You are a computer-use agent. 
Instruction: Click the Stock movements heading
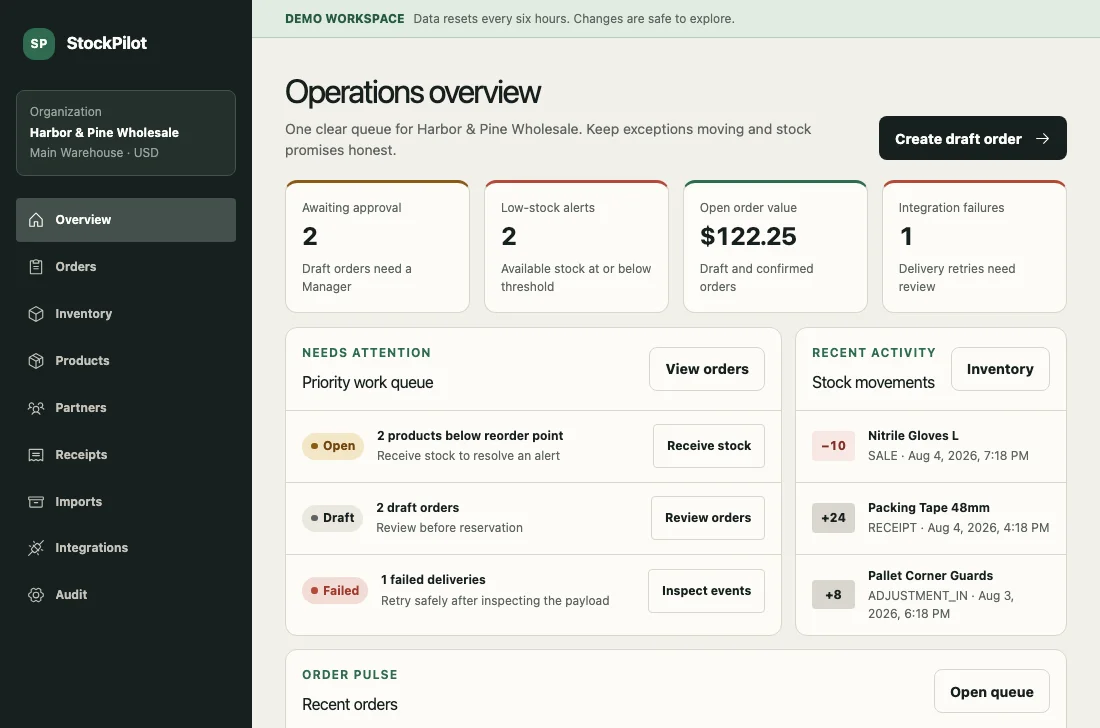(873, 383)
